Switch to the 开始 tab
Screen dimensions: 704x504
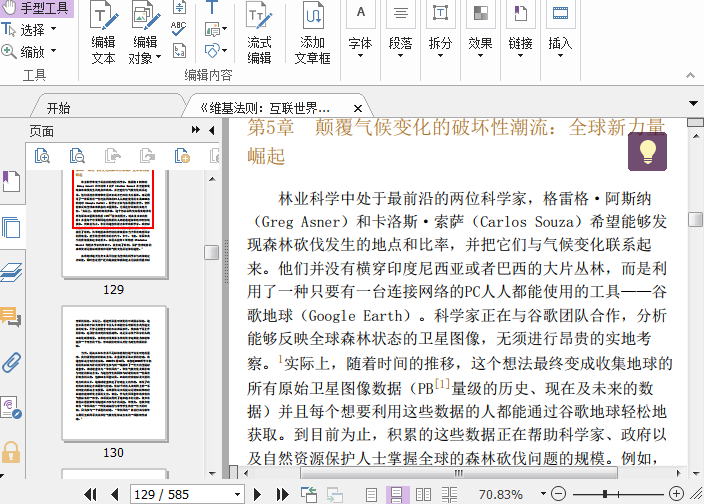pyautogui.click(x=58, y=108)
